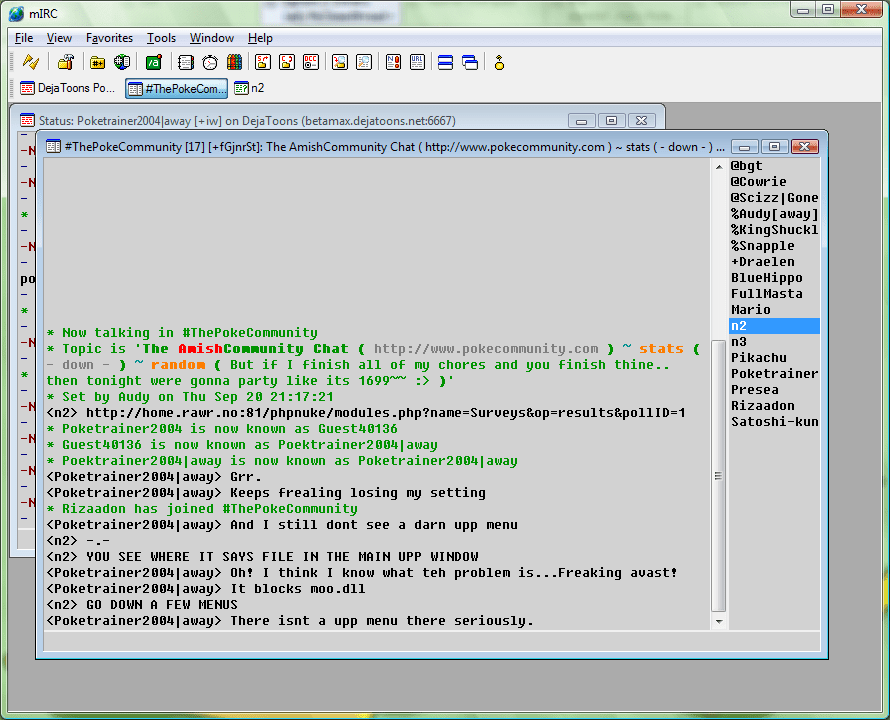Open the Timer stopwatch icon
Image resolution: width=890 pixels, height=720 pixels.
point(210,62)
